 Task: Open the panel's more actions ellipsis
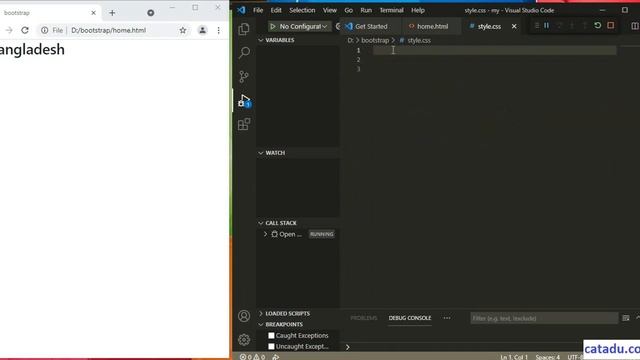click(x=447, y=318)
